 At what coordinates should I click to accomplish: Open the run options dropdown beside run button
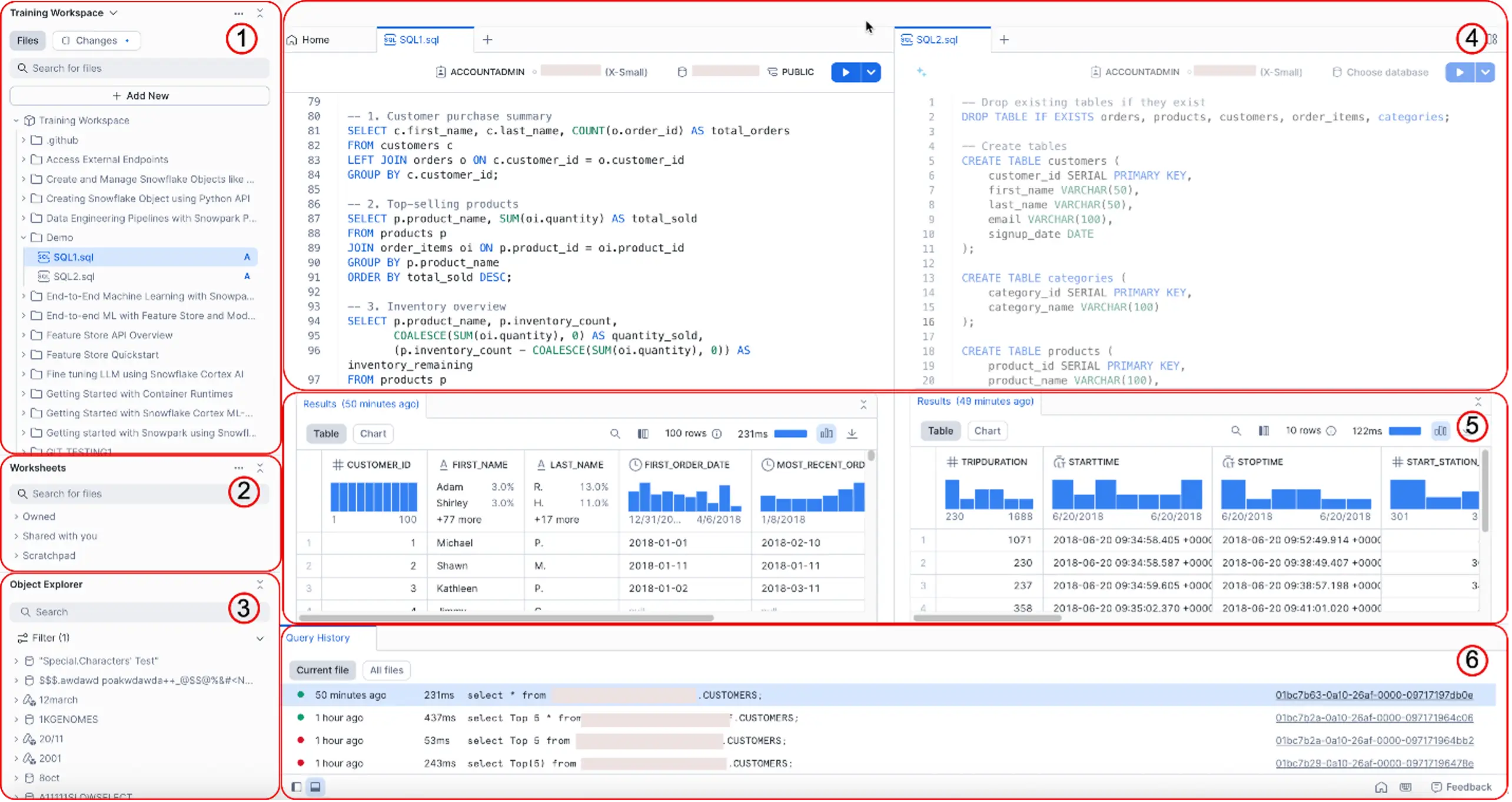[x=870, y=72]
